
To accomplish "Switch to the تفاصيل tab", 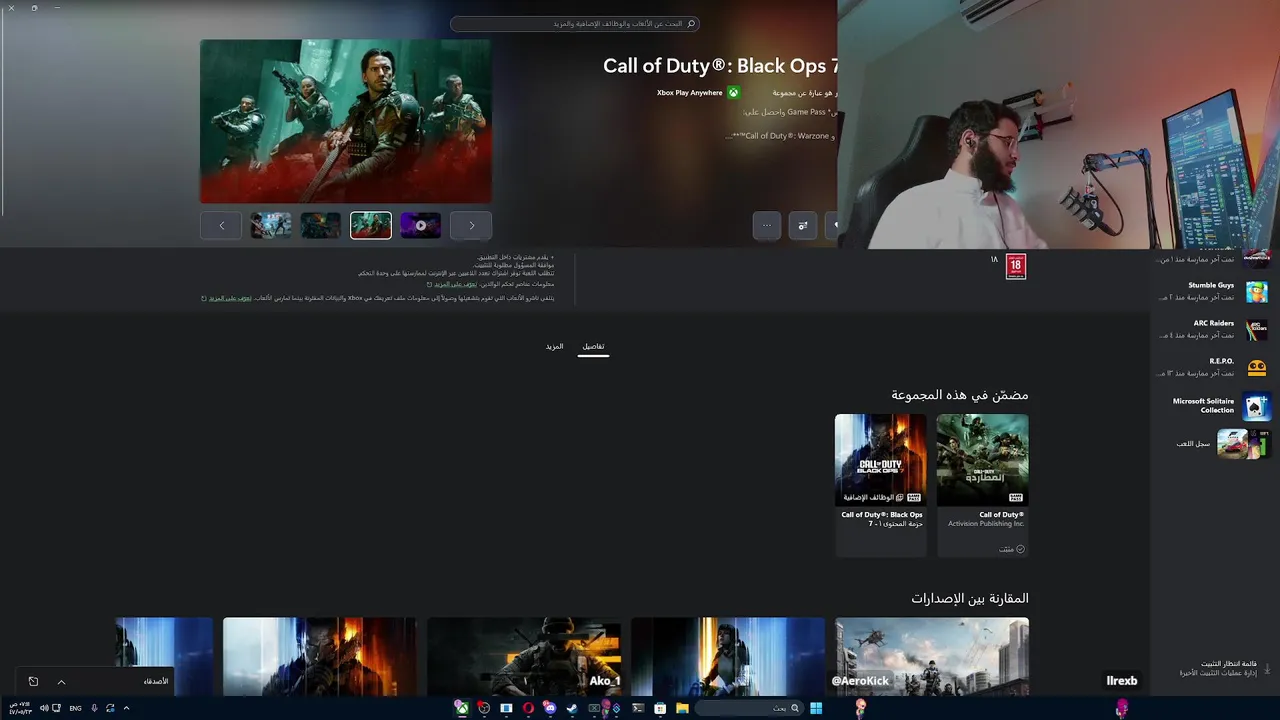I will 594,347.
